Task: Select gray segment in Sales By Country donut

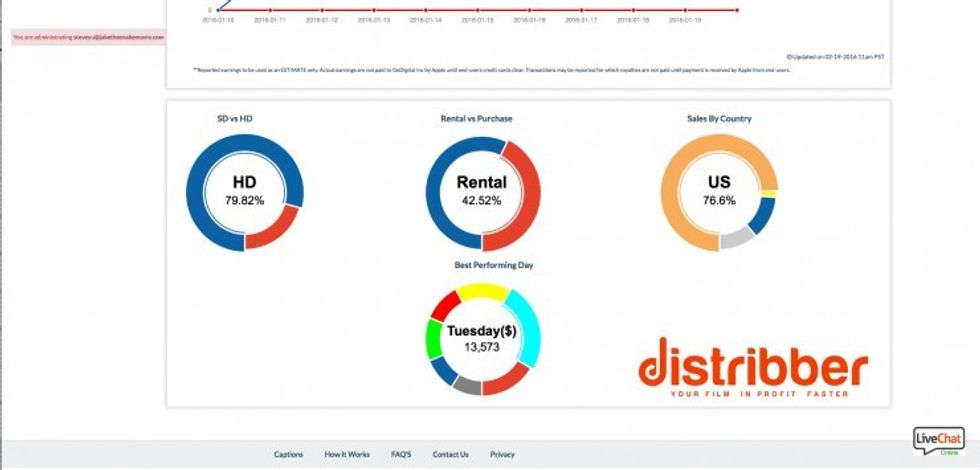Action: point(738,239)
